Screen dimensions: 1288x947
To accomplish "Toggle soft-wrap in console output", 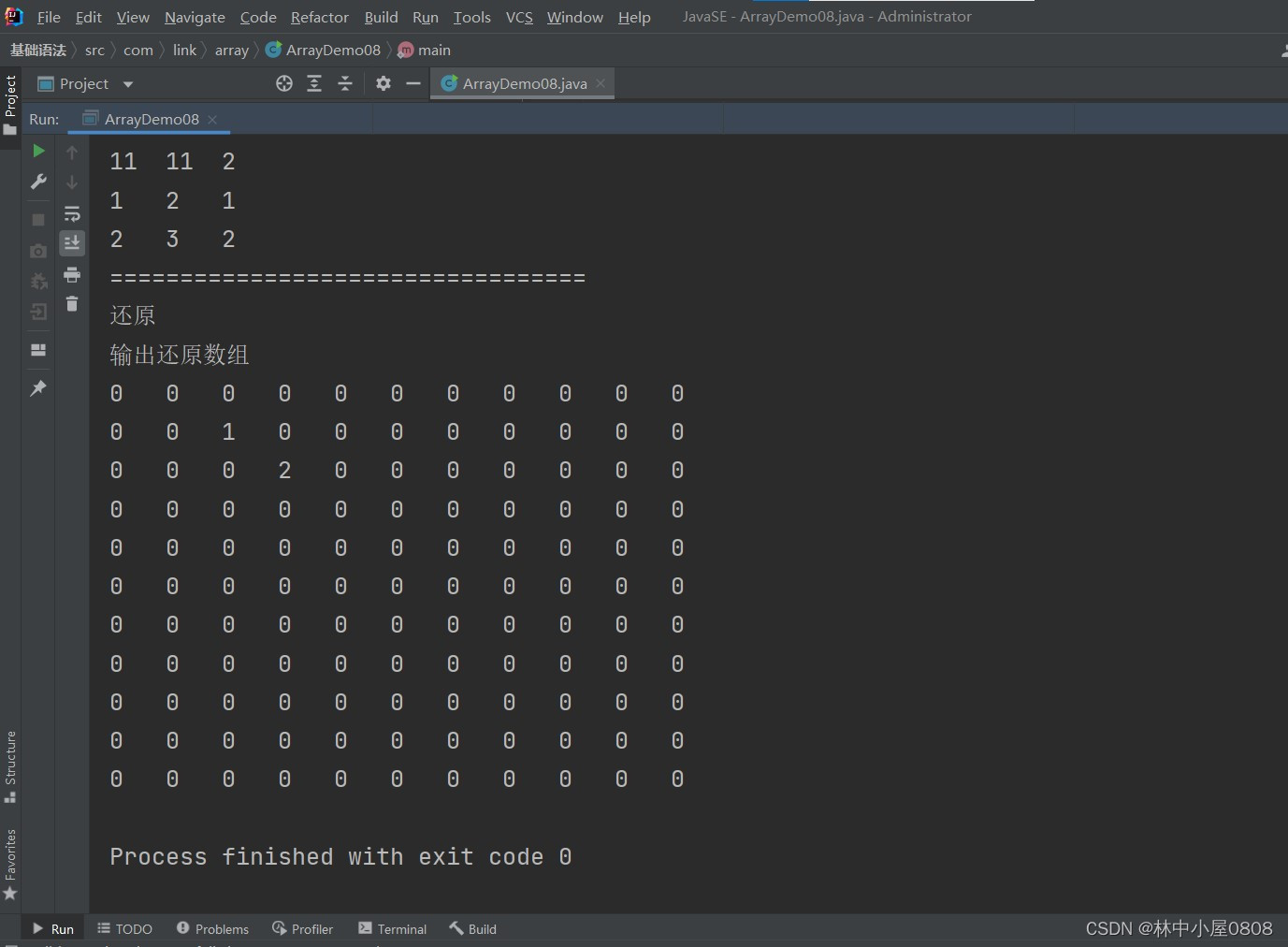I will tap(72, 213).
